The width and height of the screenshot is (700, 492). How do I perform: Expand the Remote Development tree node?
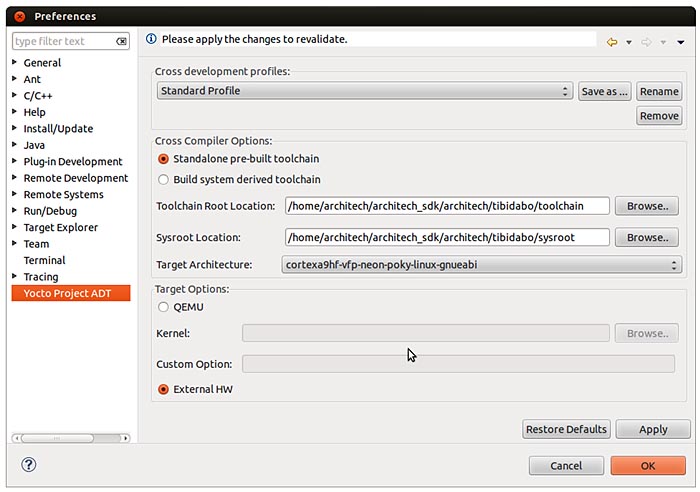[x=15, y=177]
